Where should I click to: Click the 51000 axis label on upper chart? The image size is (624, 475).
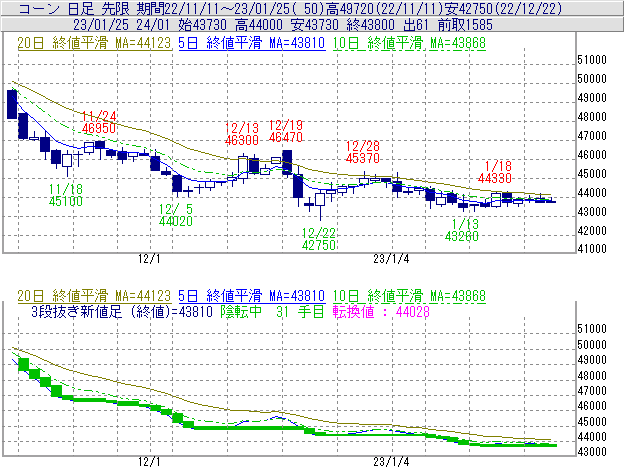point(592,60)
